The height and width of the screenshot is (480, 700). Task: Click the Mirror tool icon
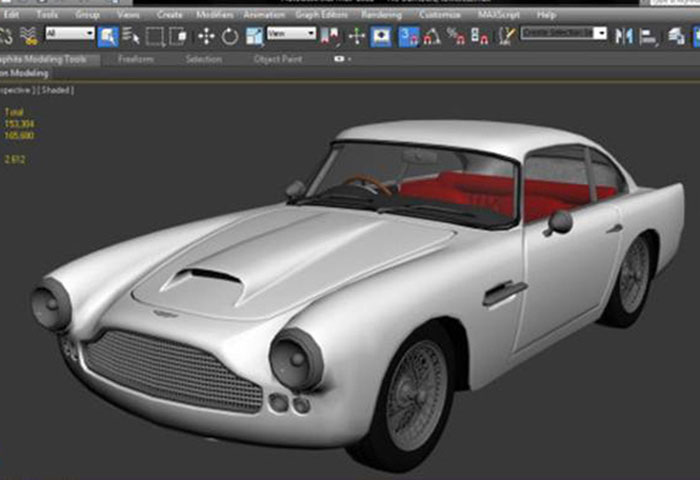[x=624, y=35]
